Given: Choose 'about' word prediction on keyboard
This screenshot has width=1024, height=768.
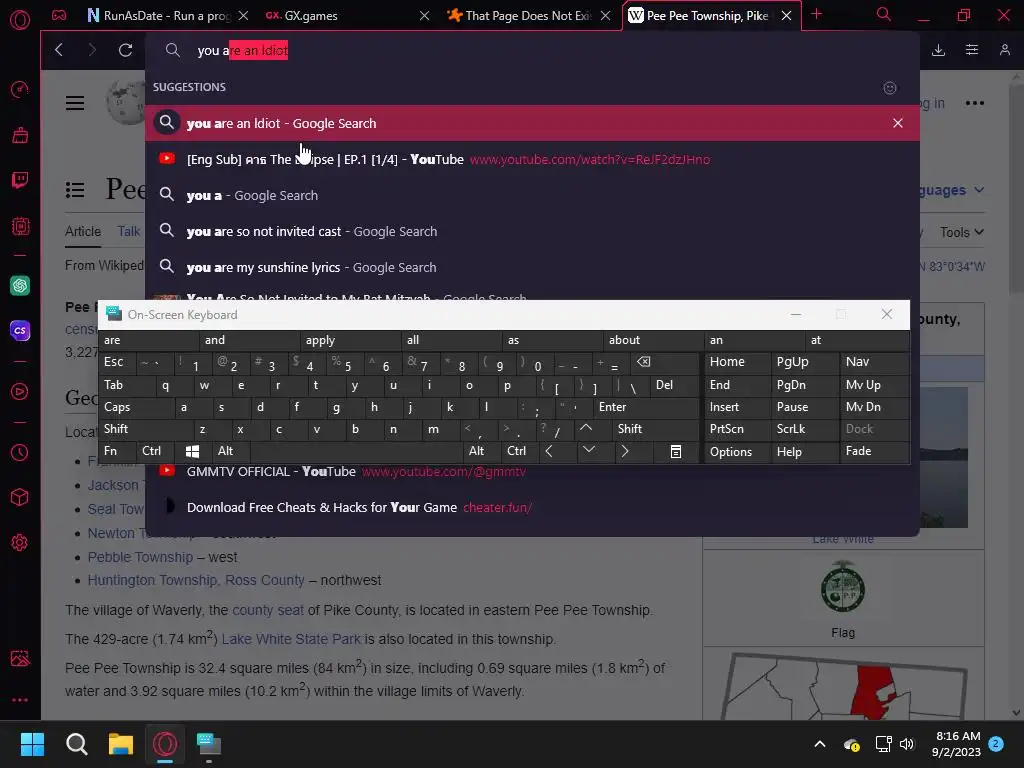Looking at the screenshot, I should coord(653,340).
